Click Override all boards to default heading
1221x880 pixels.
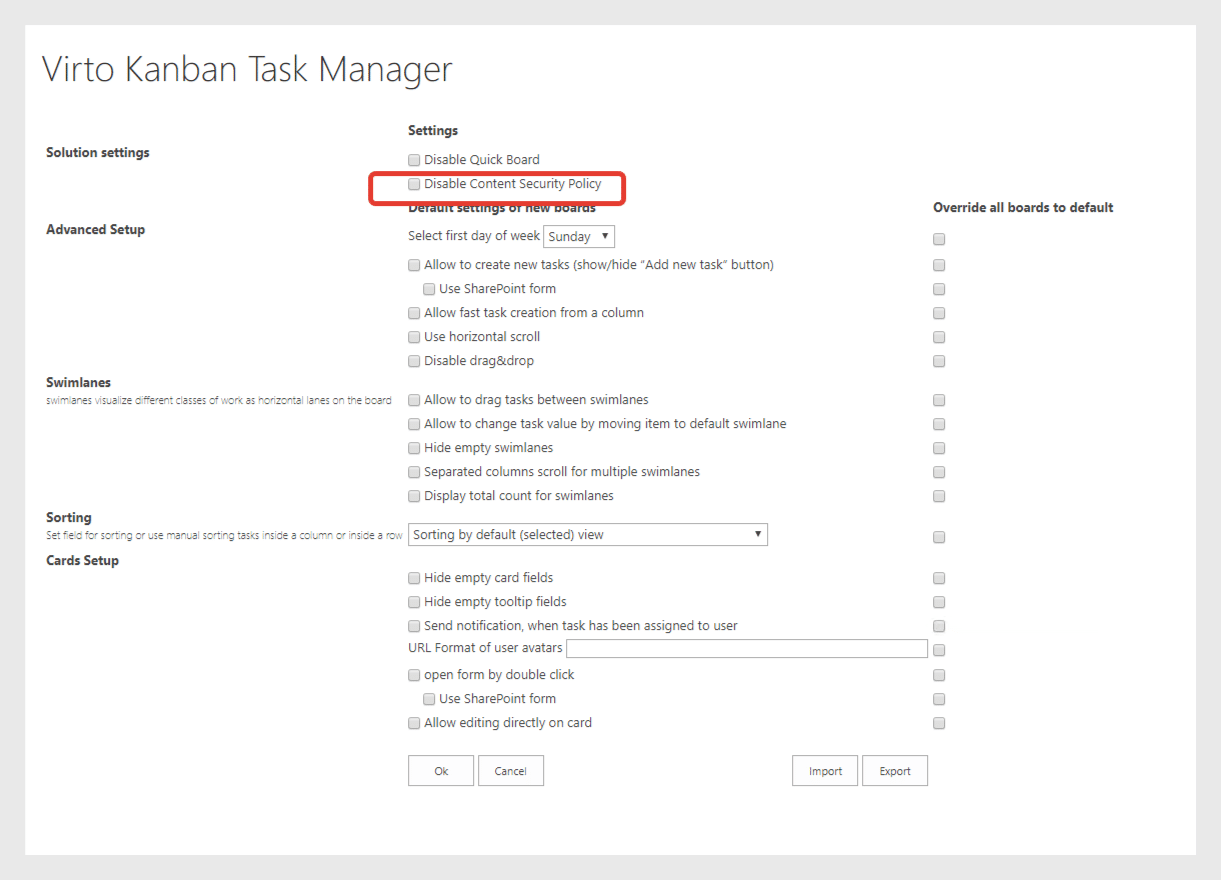pyautogui.click(x=1023, y=208)
